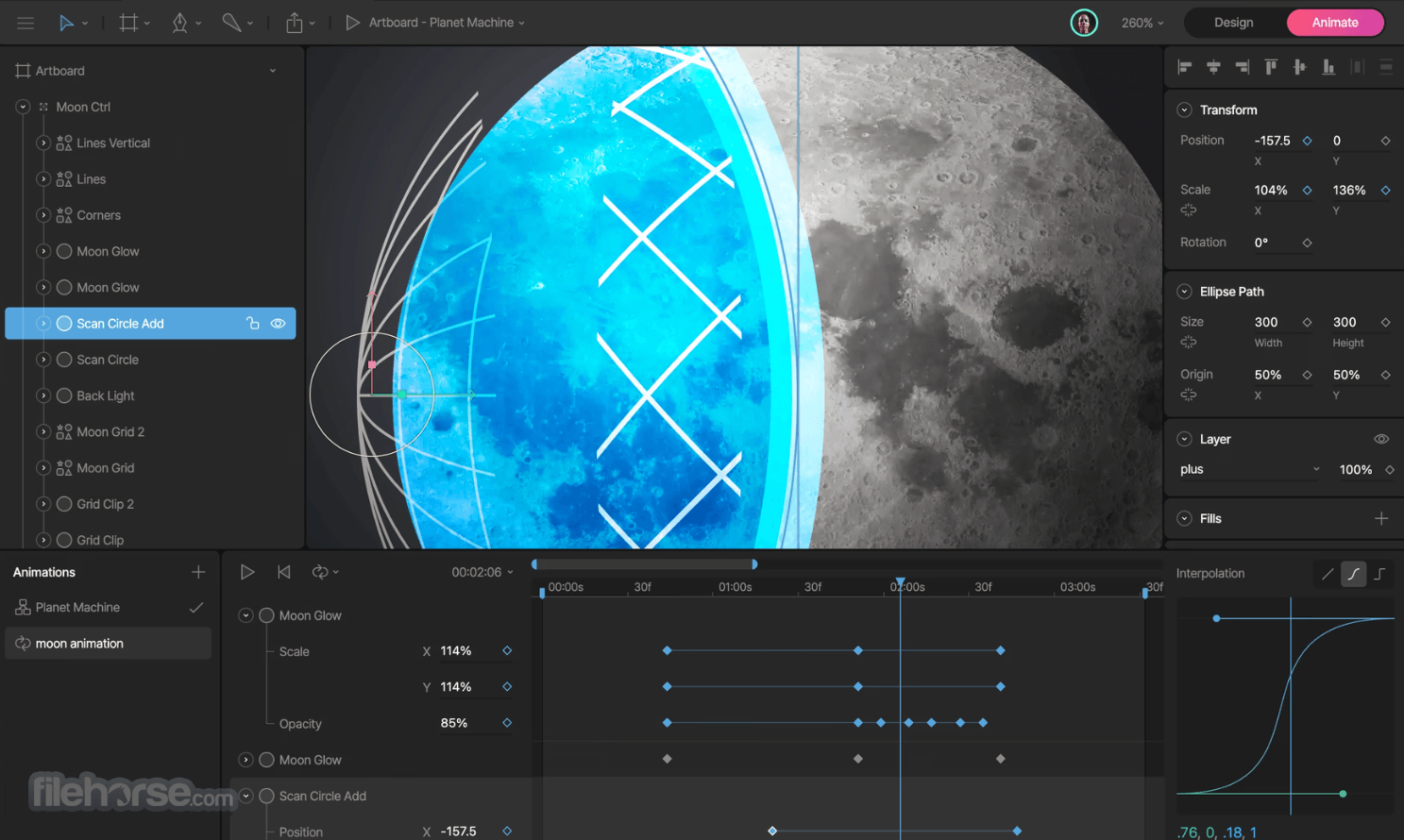This screenshot has height=840, width=1404.
Task: Add a new animation
Action: point(198,573)
